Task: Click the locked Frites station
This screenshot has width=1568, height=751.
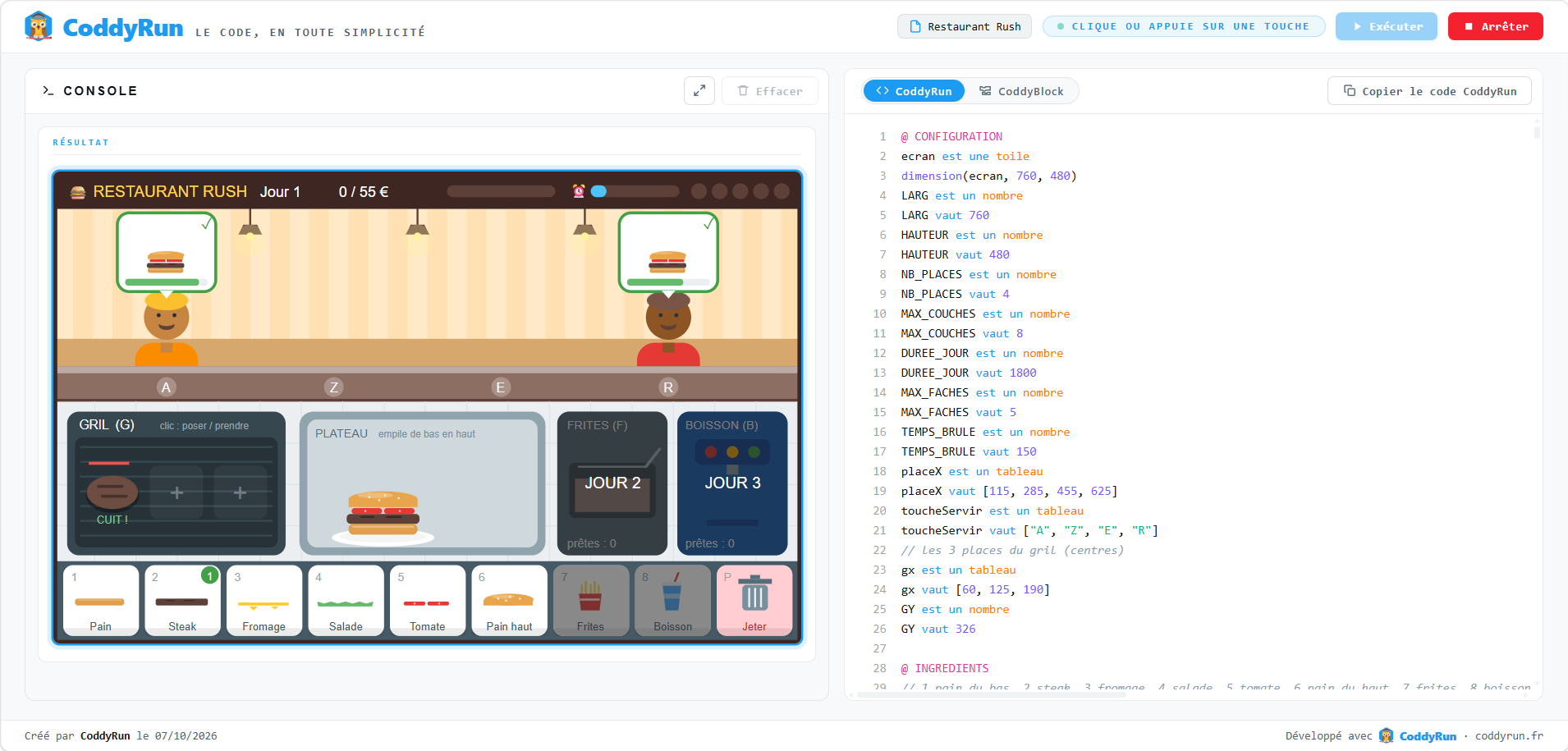Action: [612, 483]
